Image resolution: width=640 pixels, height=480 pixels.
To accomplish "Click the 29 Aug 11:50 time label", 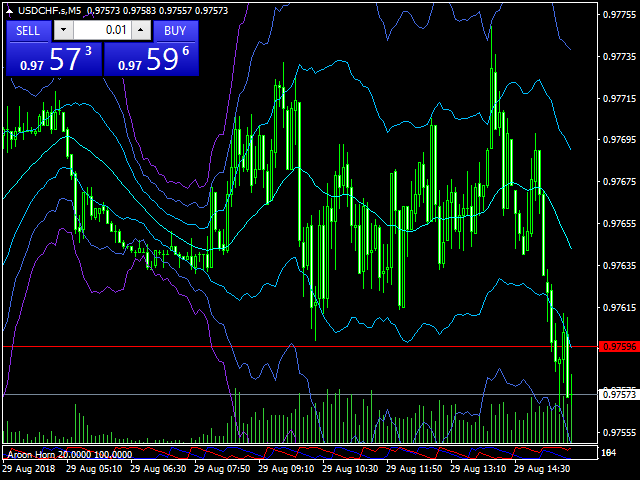I will (414, 469).
